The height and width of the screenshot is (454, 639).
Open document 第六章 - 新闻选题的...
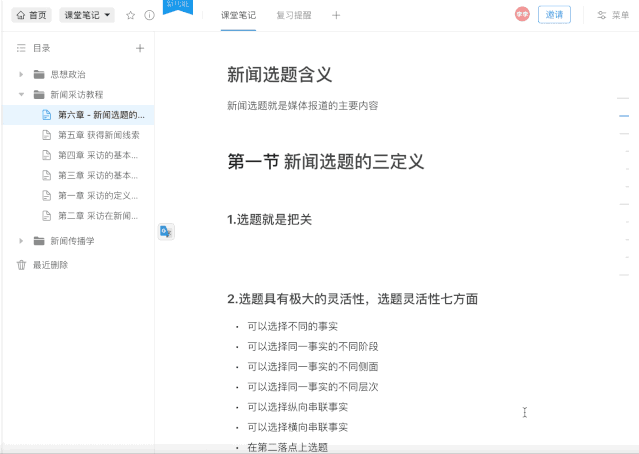[x=78, y=115]
